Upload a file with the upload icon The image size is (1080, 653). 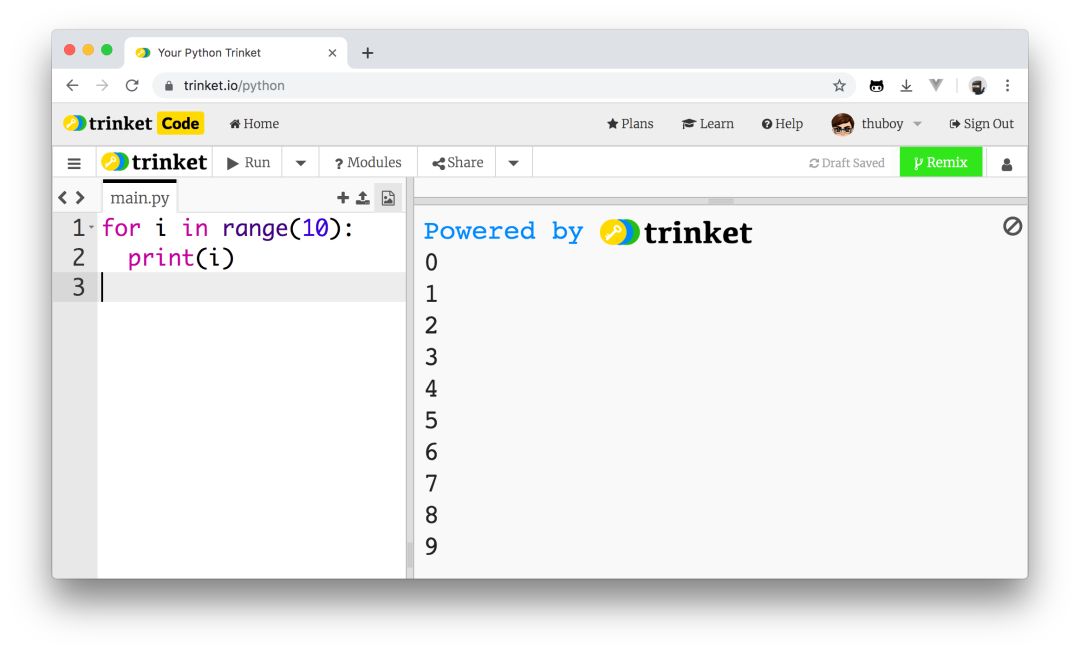point(362,198)
